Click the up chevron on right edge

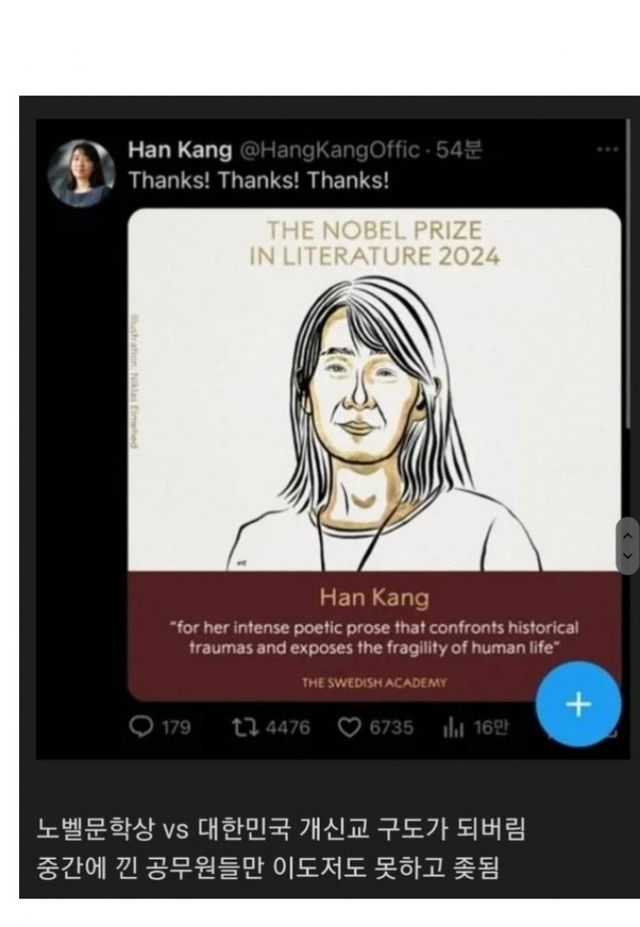coord(628,535)
